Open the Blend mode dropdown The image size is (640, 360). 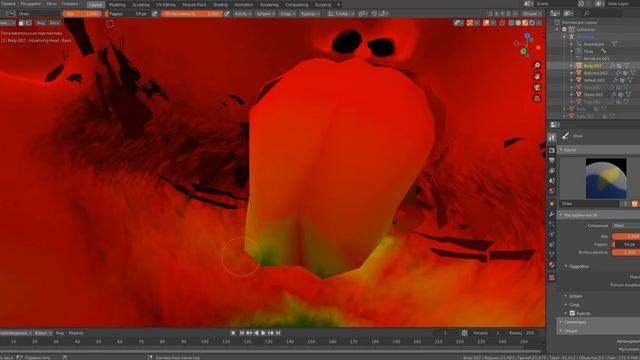(626, 225)
